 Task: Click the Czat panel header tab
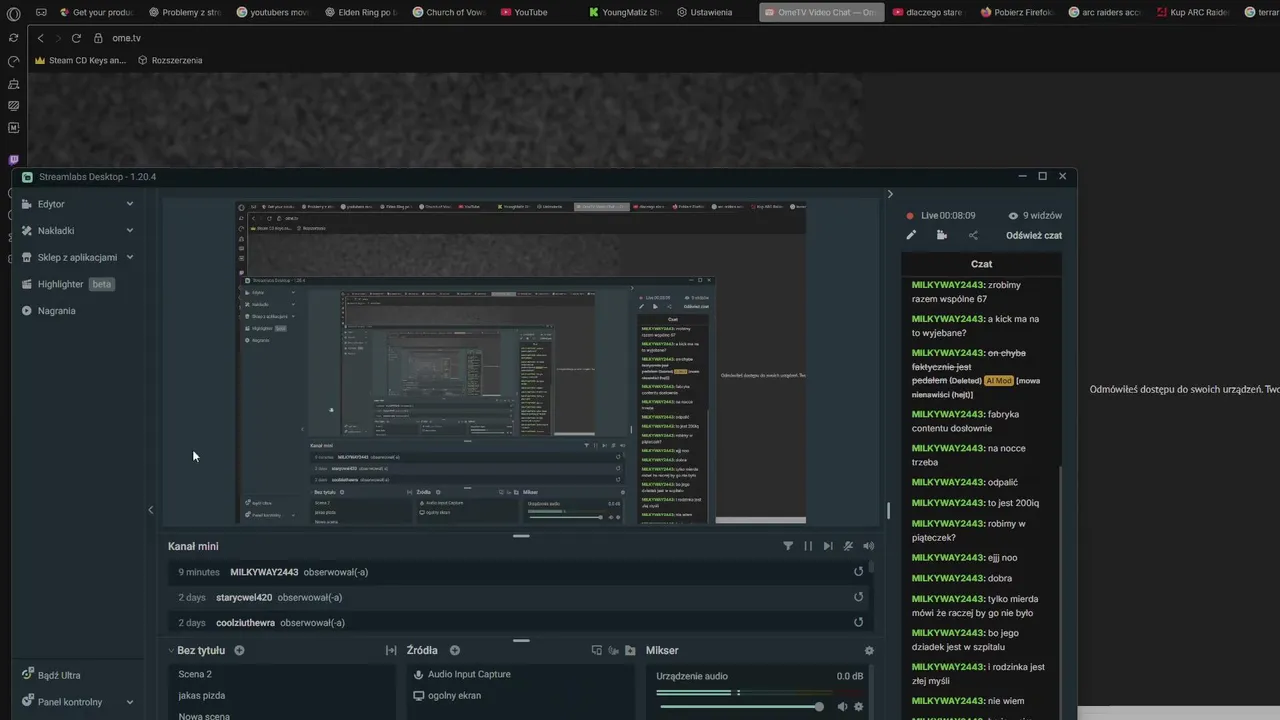tap(981, 264)
